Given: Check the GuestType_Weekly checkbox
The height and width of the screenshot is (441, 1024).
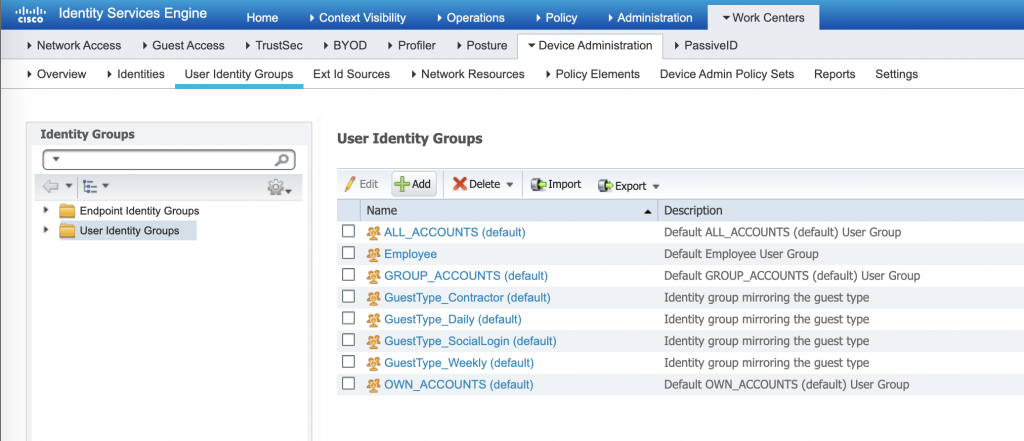Looking at the screenshot, I should pyautogui.click(x=348, y=361).
